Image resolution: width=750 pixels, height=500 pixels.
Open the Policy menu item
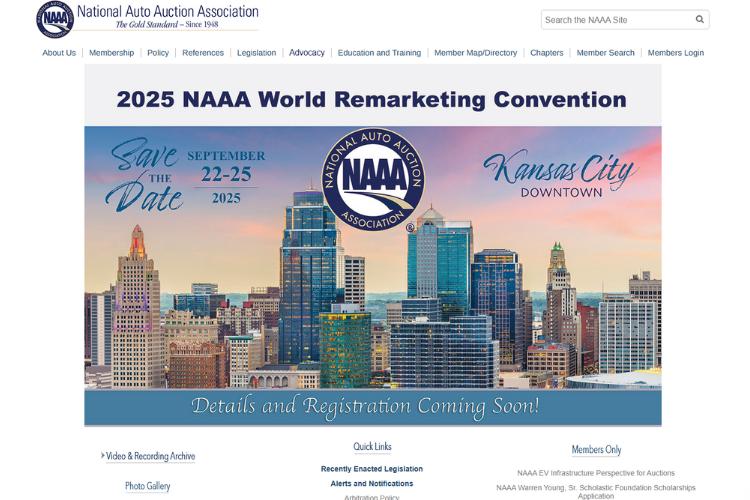click(x=158, y=53)
